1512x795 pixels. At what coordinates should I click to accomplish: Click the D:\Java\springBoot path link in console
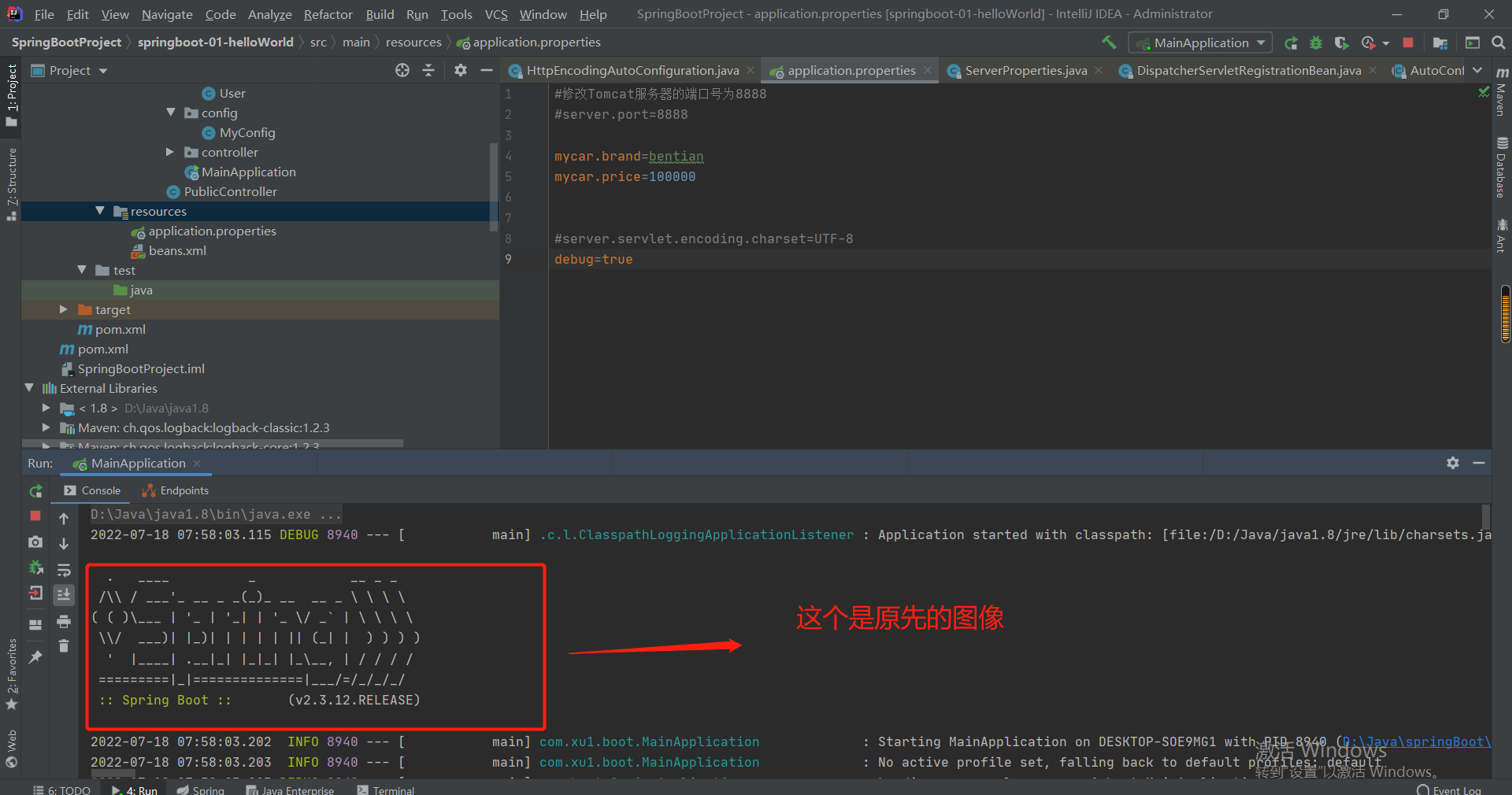click(1417, 741)
